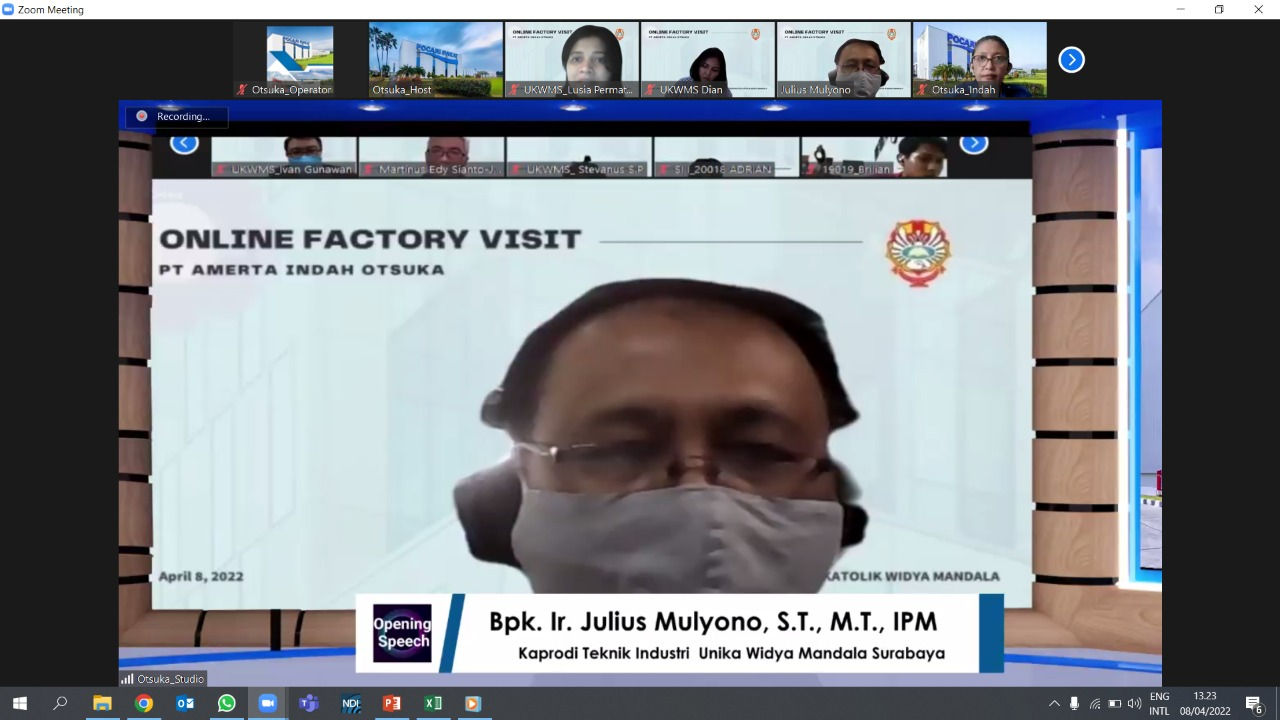This screenshot has height=720, width=1280.
Task: Close the Zoom Meeting window
Action: click(1259, 10)
